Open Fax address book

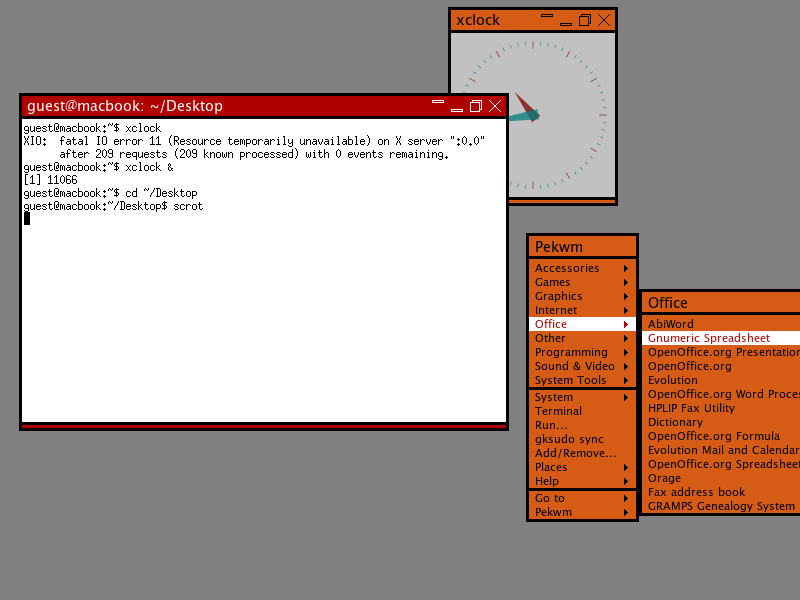point(721,492)
